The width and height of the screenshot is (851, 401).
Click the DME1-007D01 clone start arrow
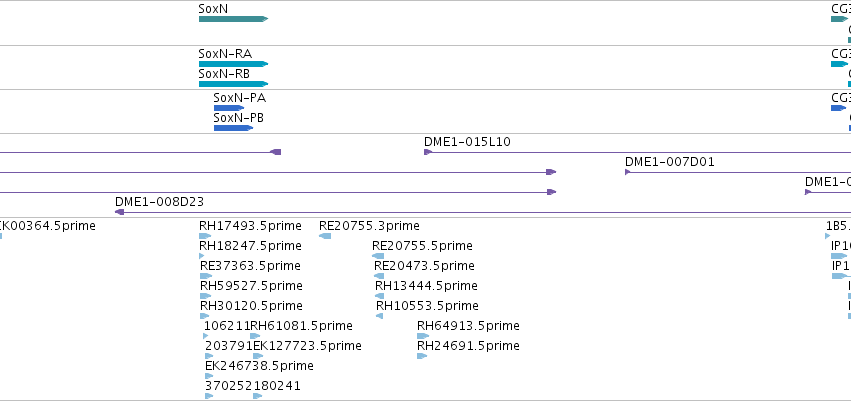(628, 172)
